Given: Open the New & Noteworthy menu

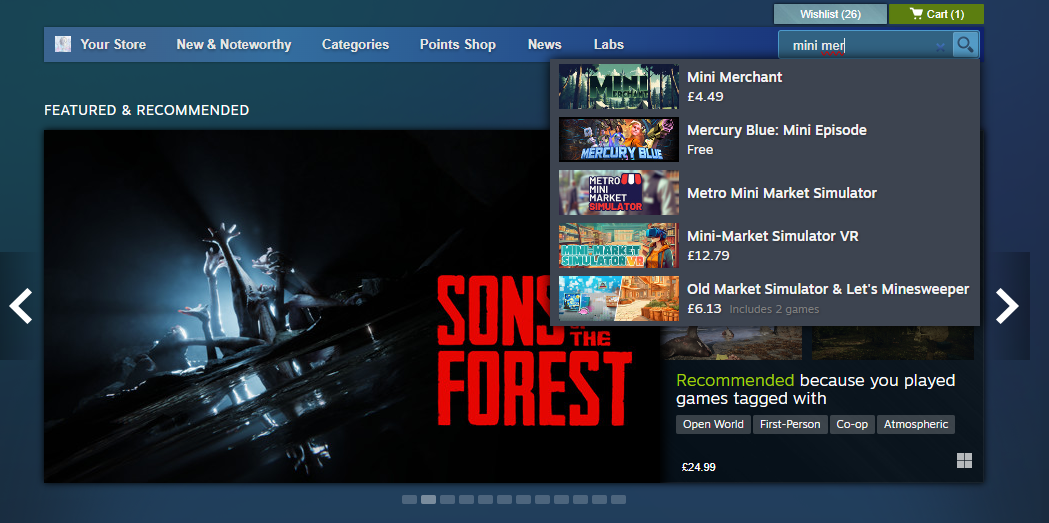Looking at the screenshot, I should pos(233,45).
